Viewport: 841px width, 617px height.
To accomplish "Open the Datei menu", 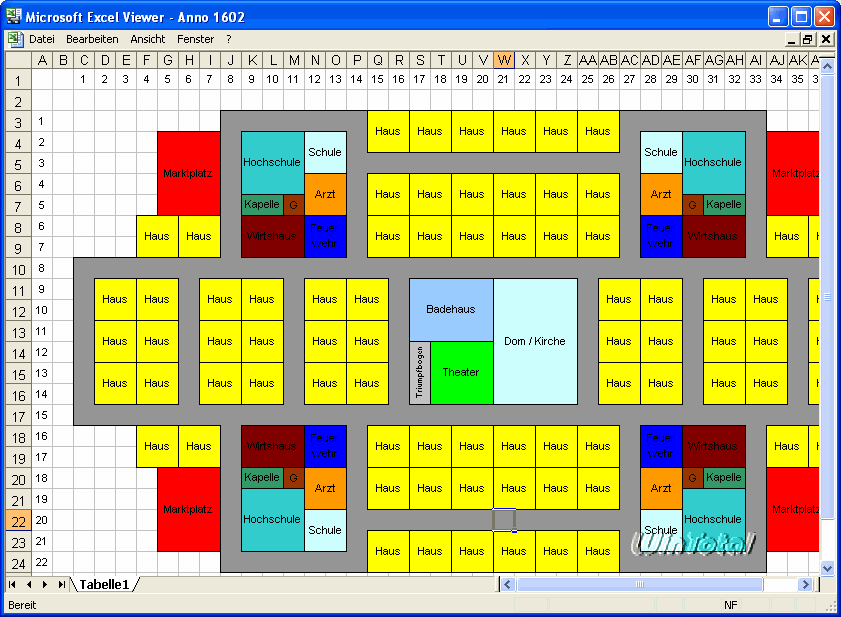I will [x=42, y=39].
